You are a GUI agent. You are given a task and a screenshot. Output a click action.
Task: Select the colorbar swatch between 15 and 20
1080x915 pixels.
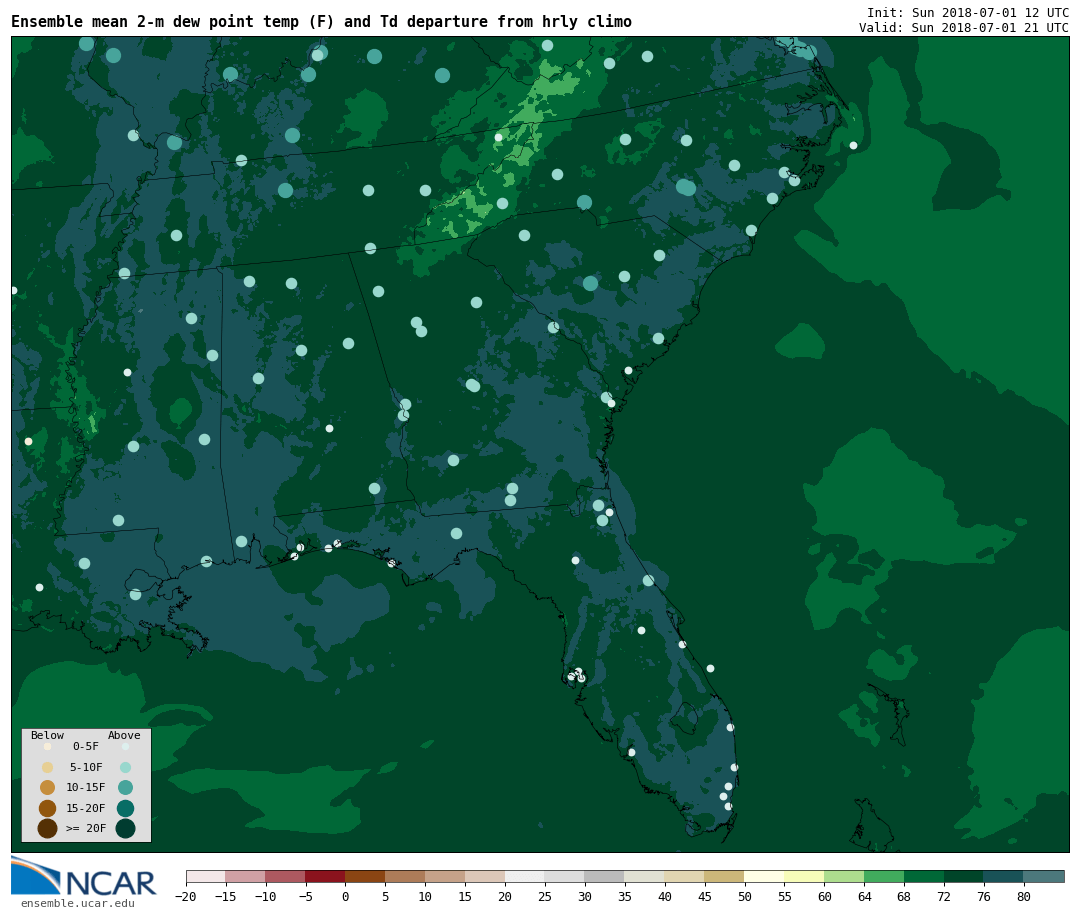[485, 876]
